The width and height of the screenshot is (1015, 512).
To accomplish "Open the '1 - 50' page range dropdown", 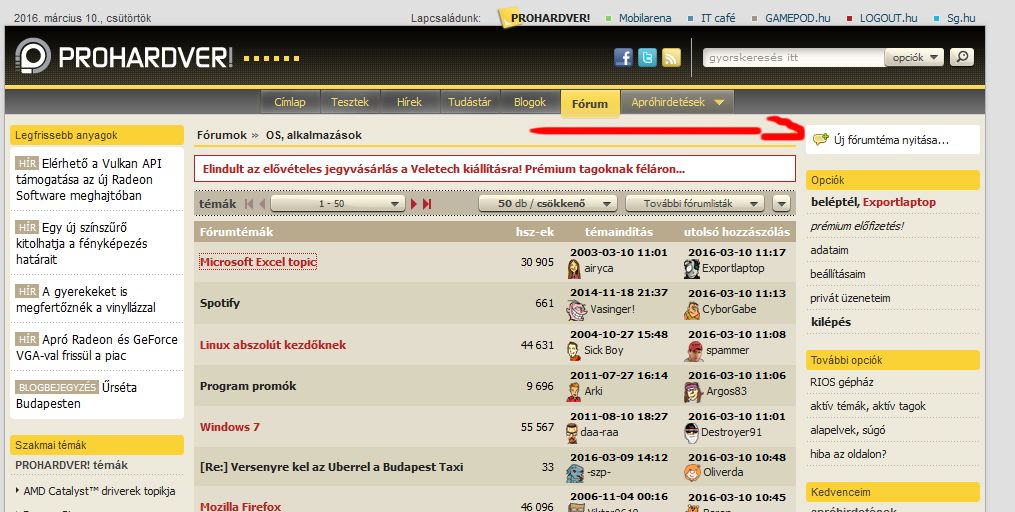I will click(x=338, y=204).
